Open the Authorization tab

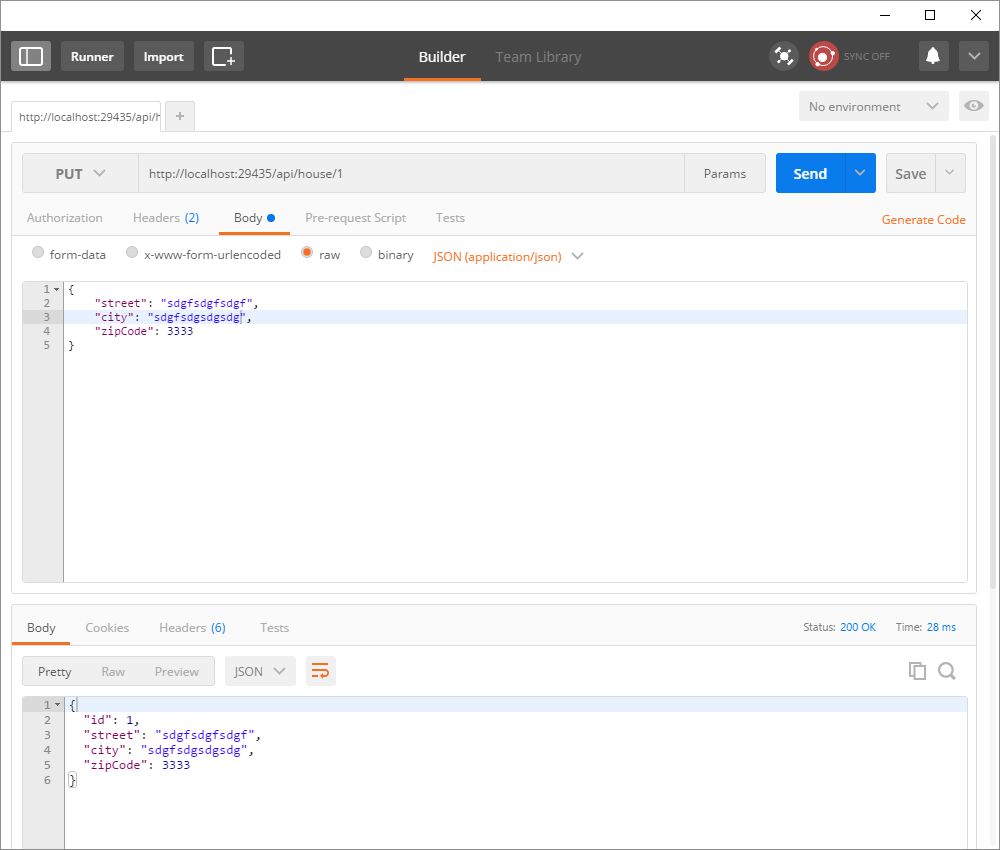pyautogui.click(x=64, y=217)
